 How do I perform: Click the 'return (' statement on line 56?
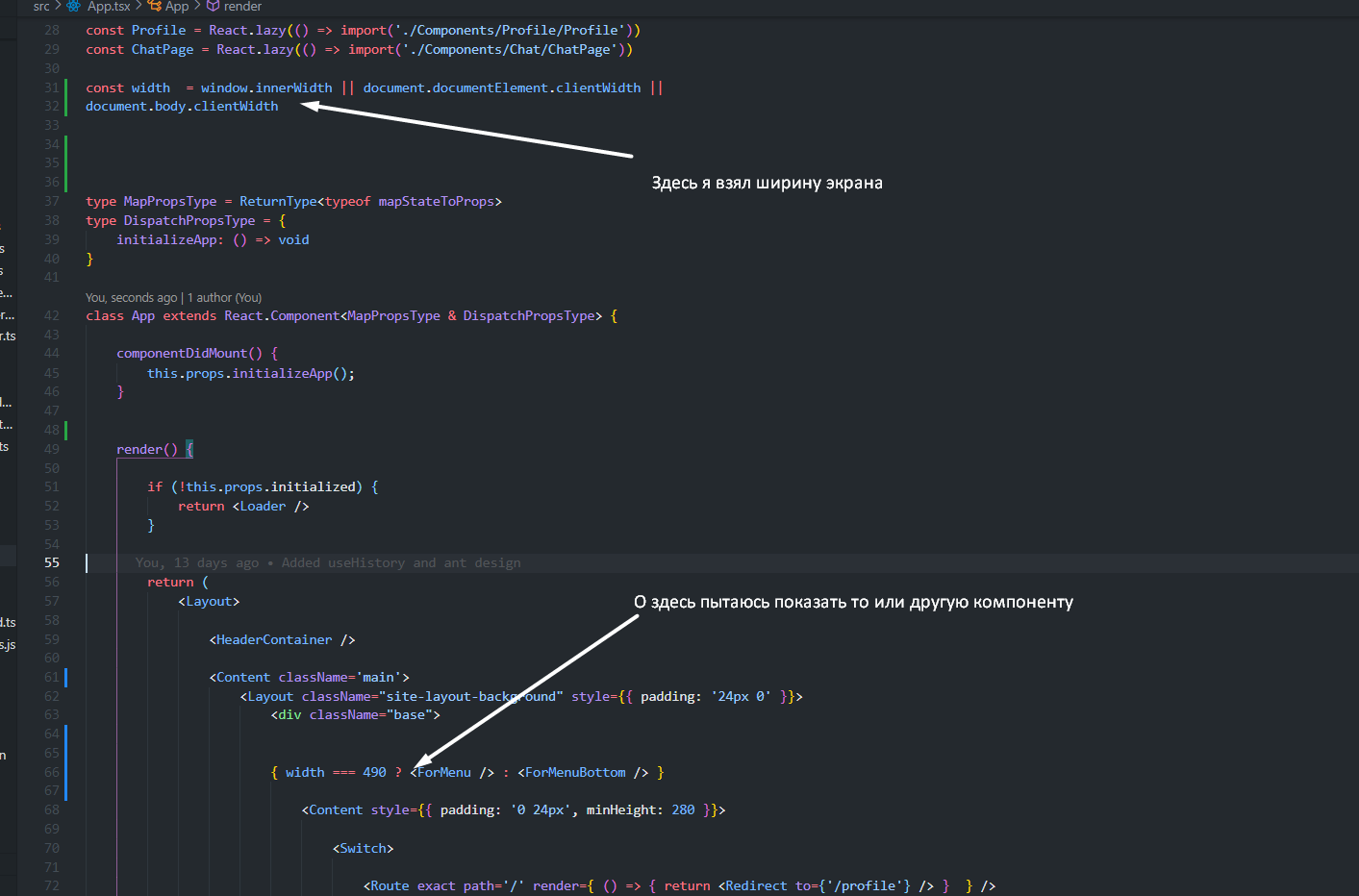(178, 583)
